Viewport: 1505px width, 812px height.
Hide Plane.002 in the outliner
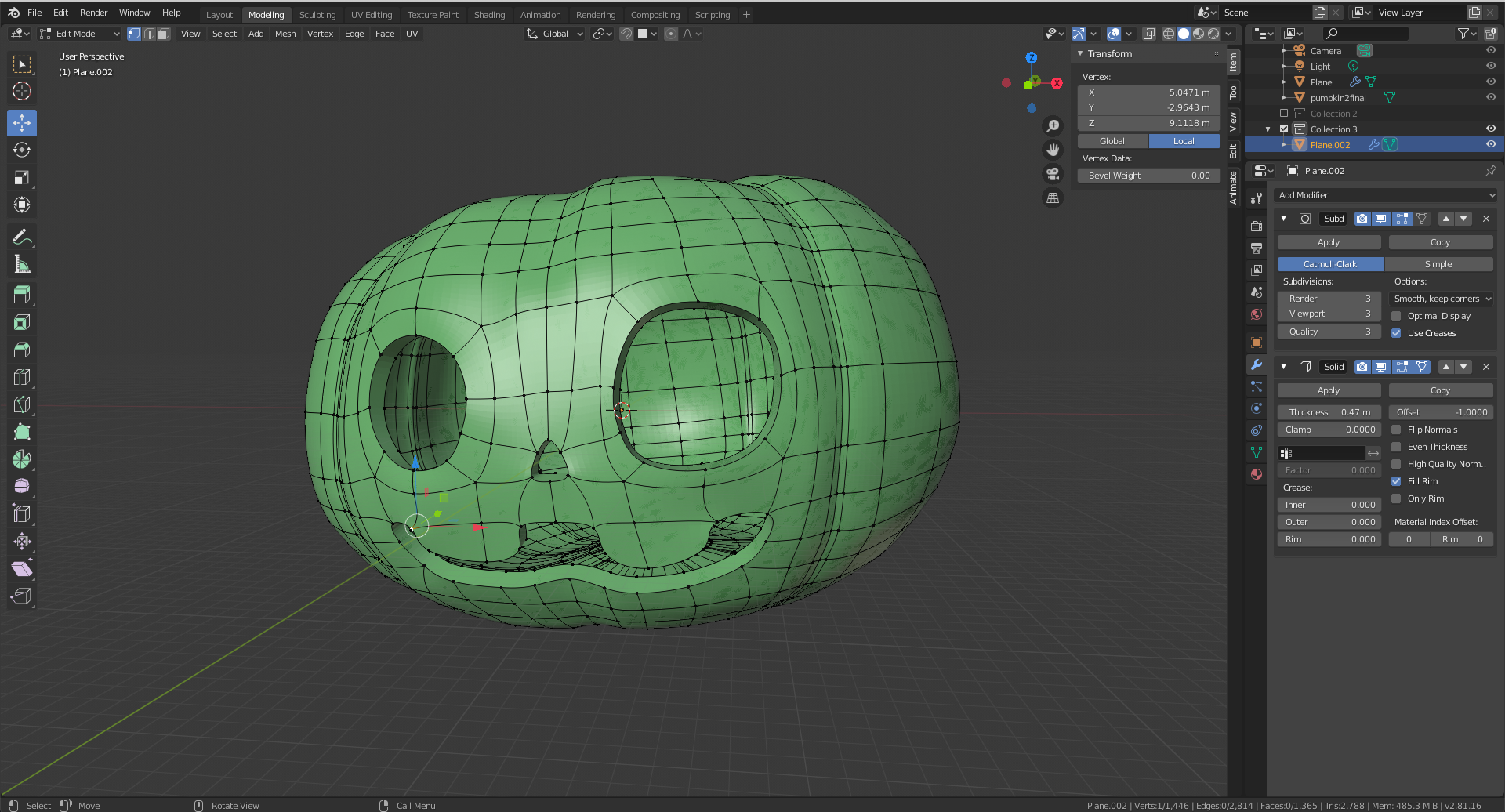(1491, 144)
